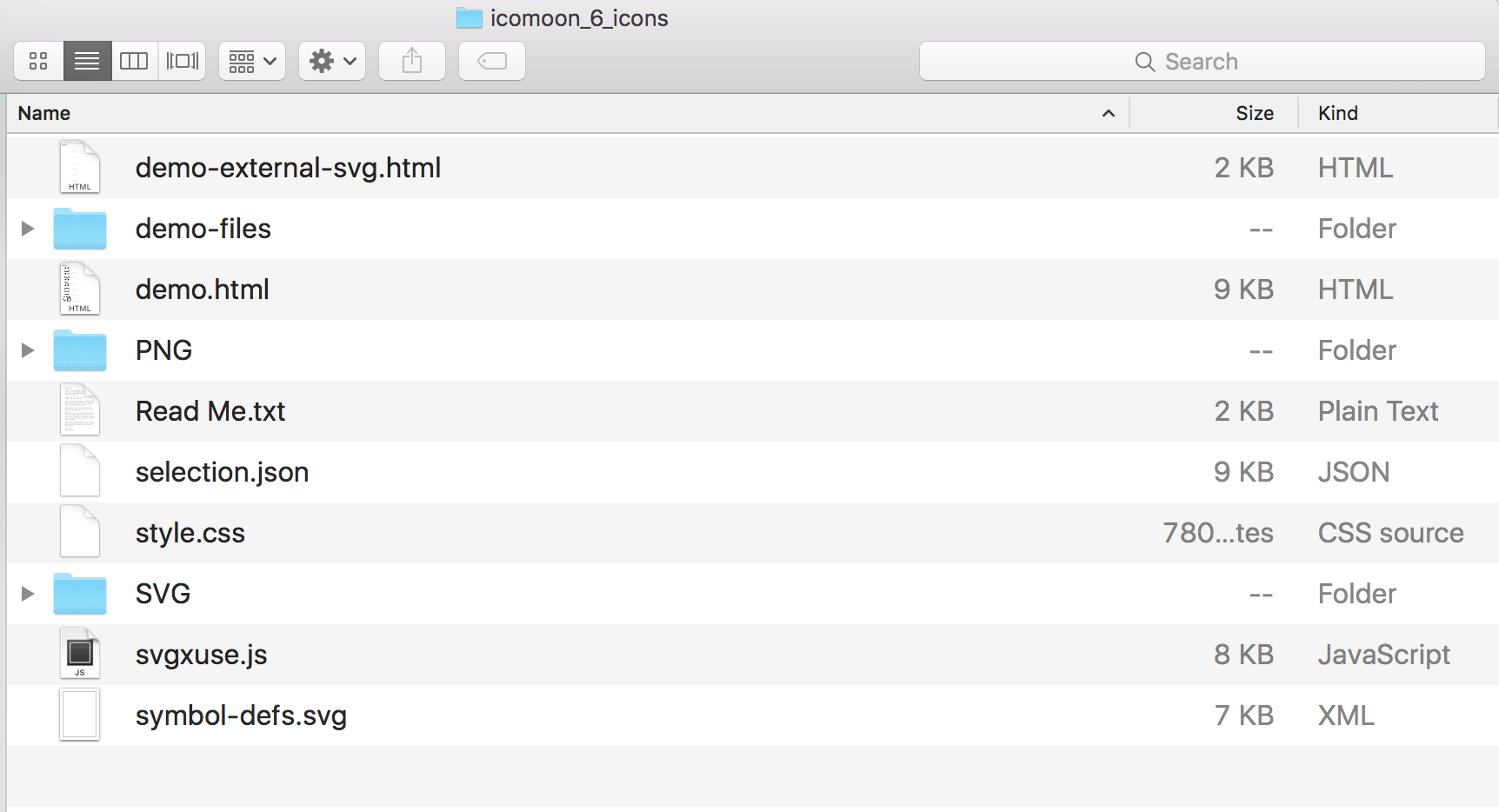Click the Share button in toolbar

click(412, 61)
